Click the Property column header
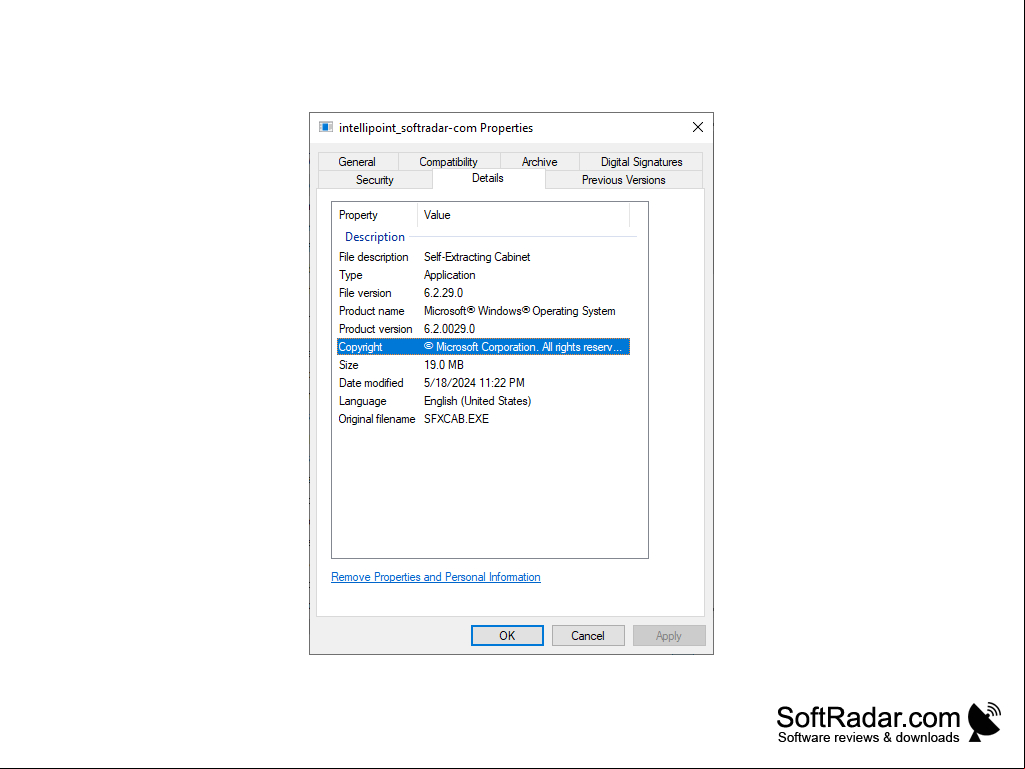Image resolution: width=1025 pixels, height=769 pixels. 375,215
